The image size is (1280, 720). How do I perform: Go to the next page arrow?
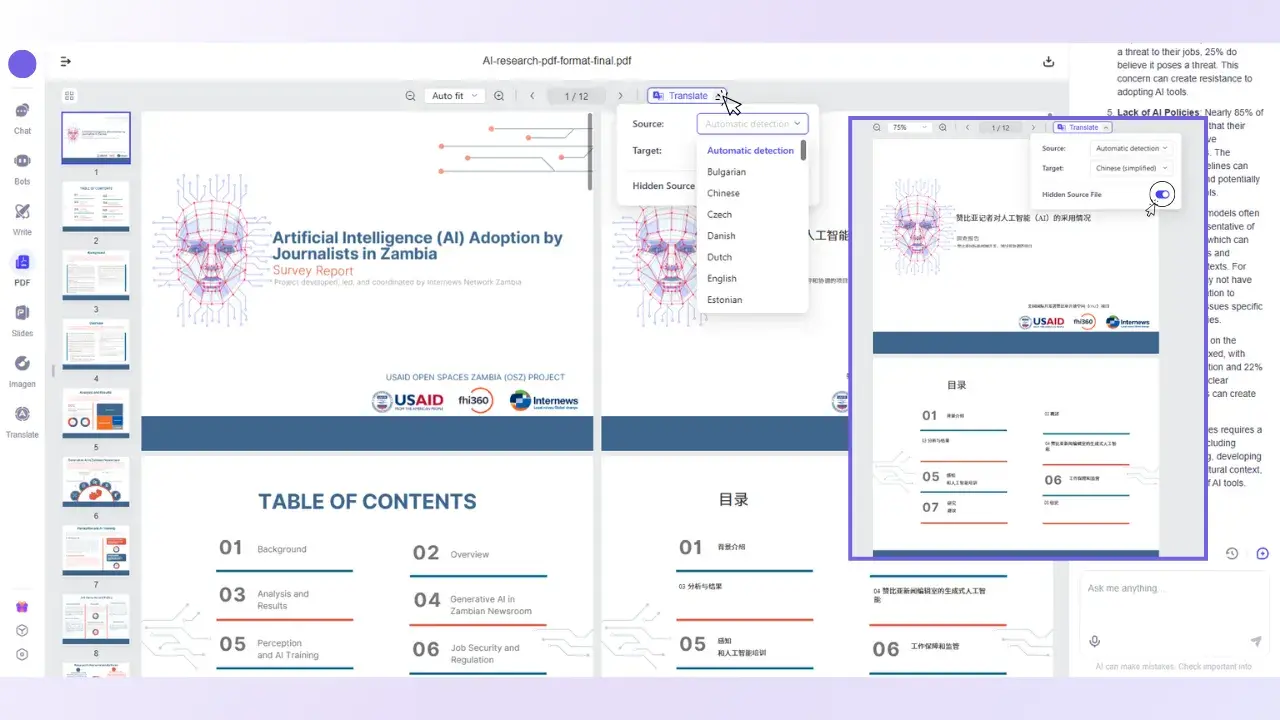click(x=620, y=96)
